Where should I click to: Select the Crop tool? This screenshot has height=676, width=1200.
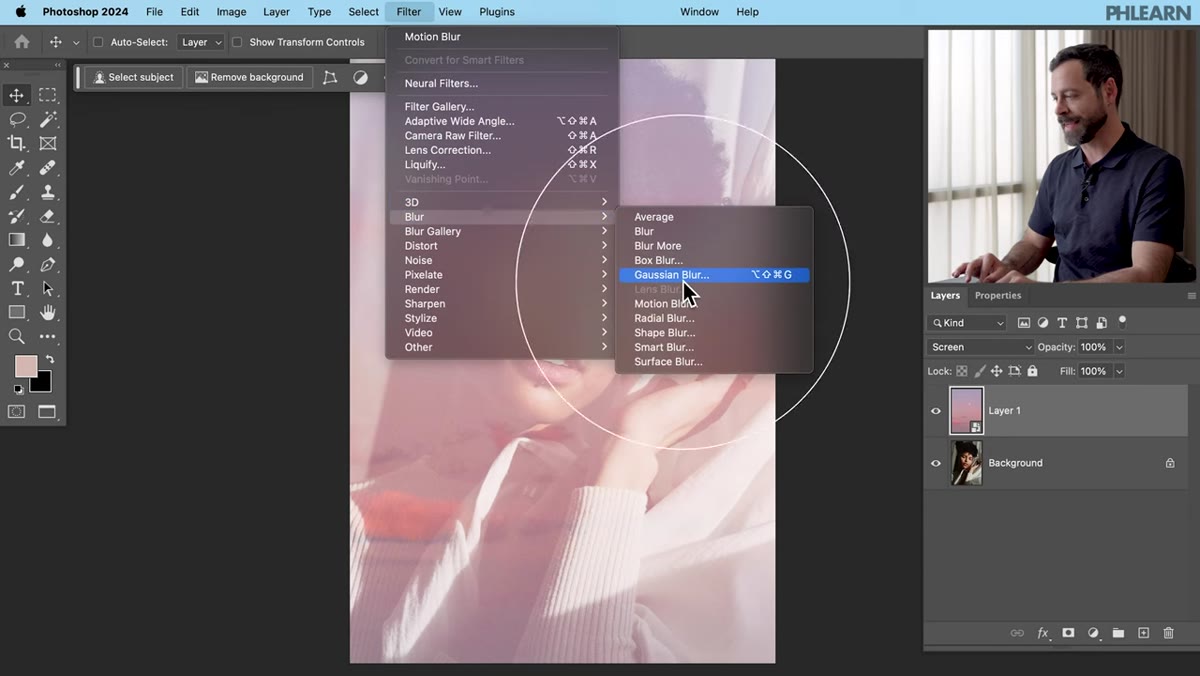[17, 143]
